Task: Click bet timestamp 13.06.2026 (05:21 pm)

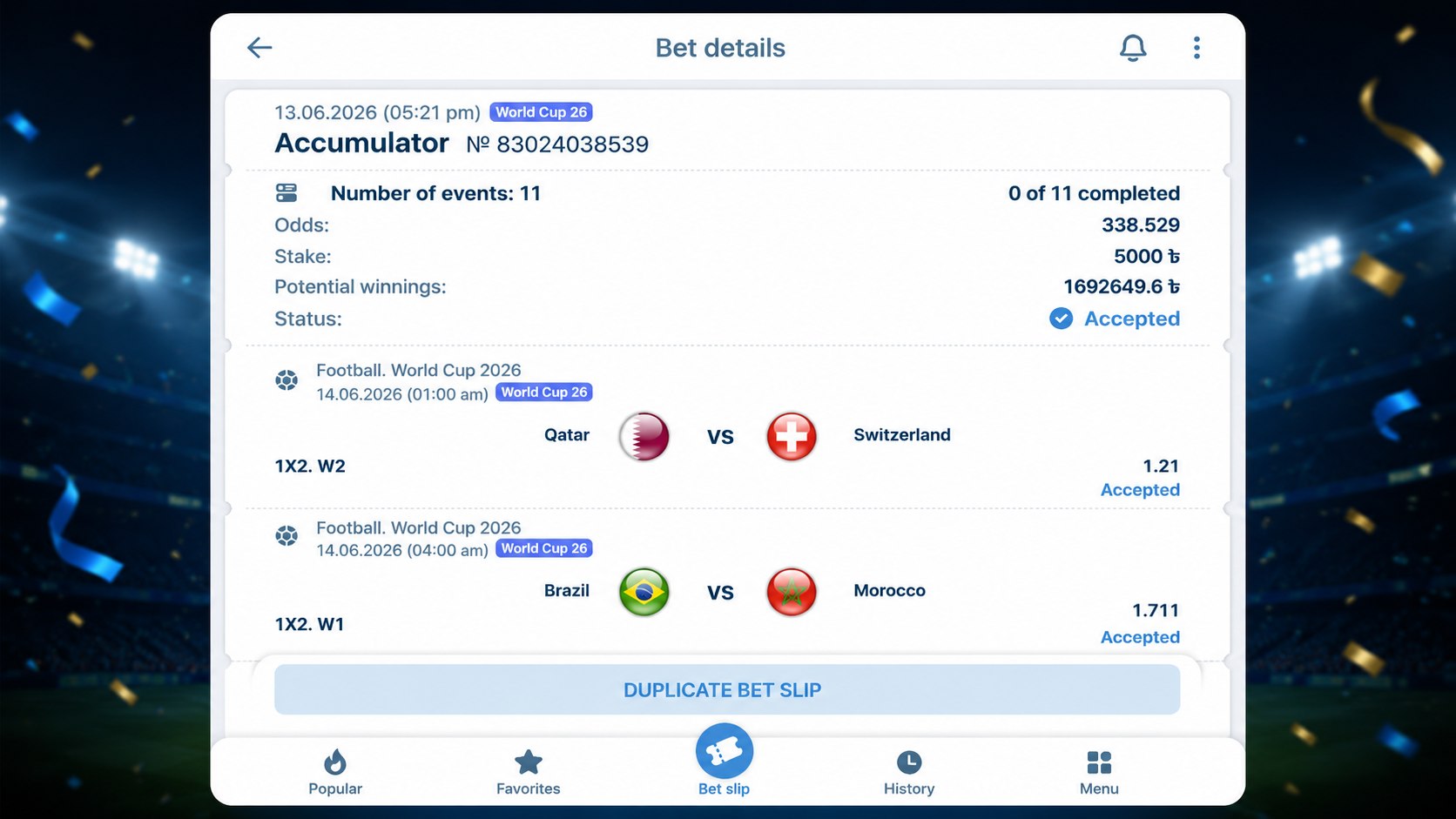Action: coord(377,112)
